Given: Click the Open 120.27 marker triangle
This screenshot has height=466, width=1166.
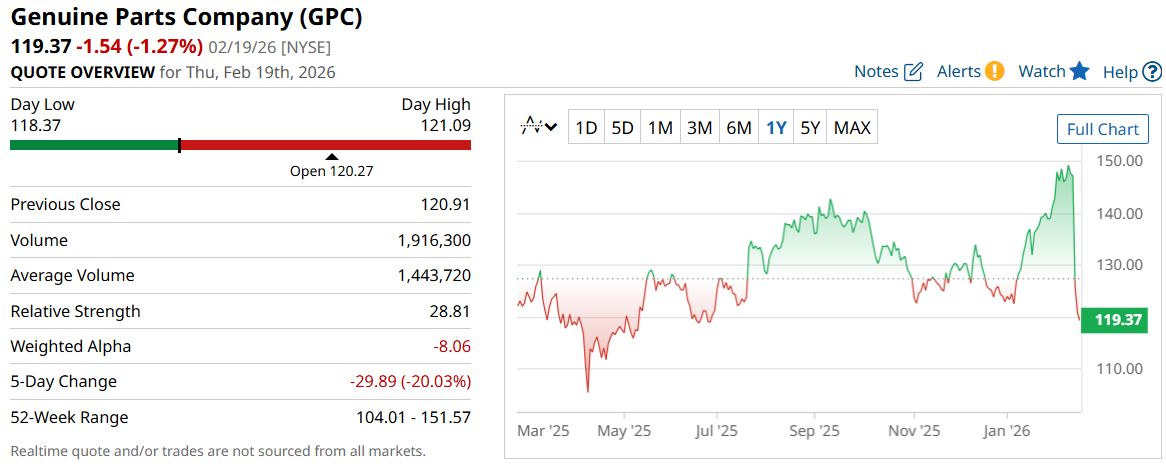Looking at the screenshot, I should 332,156.
